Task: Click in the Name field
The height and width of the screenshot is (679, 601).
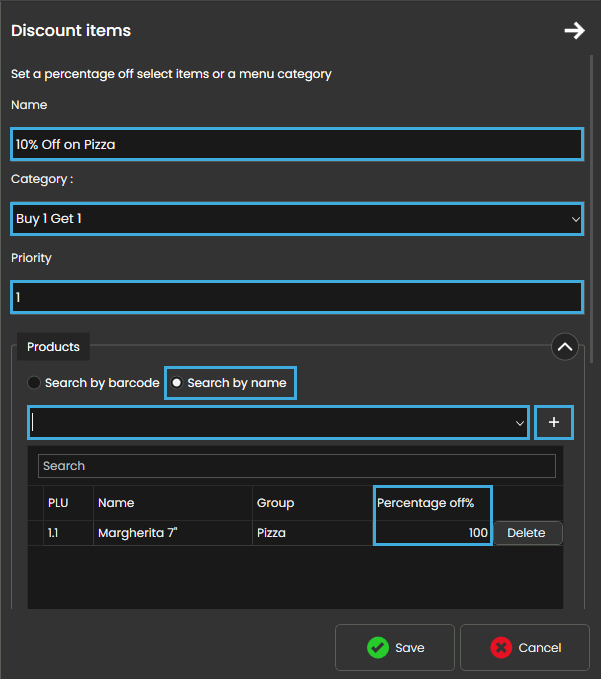Action: 296,144
